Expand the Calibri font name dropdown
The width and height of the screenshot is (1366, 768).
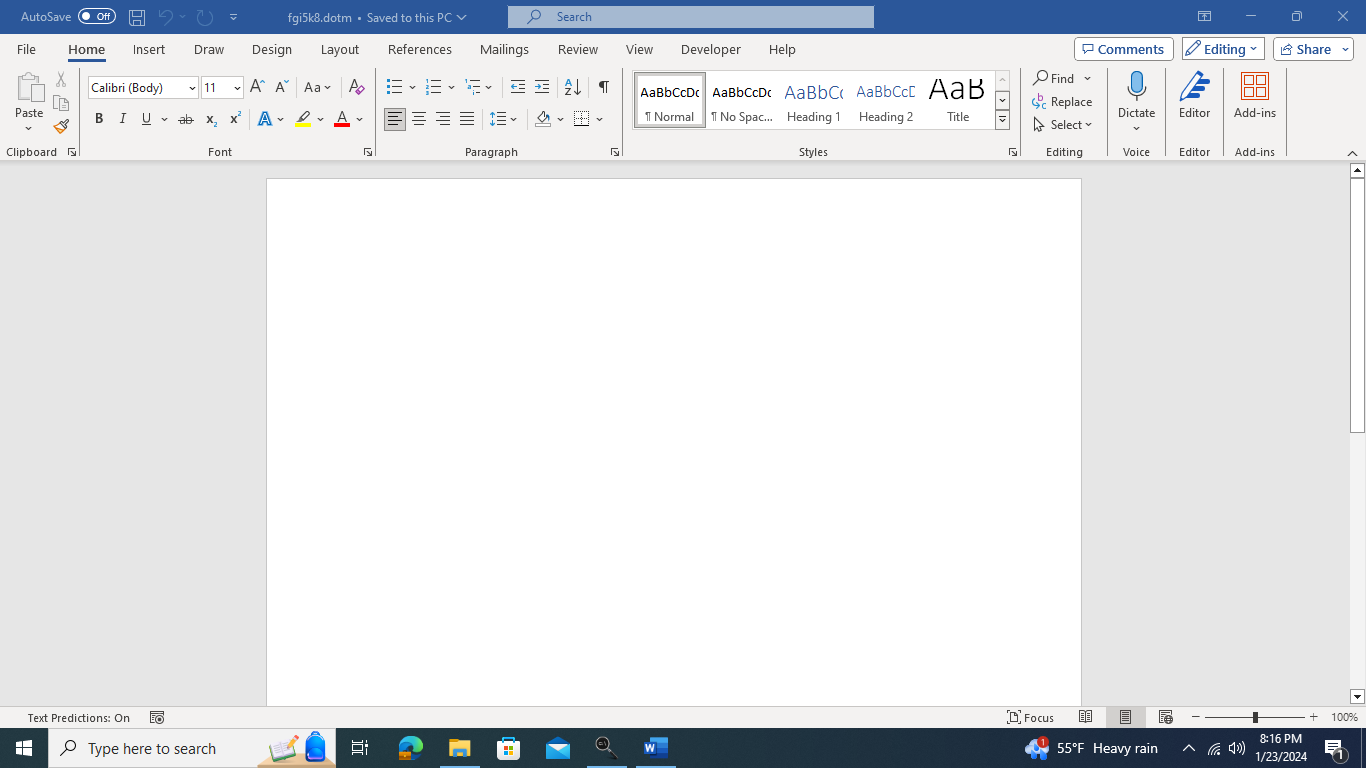[x=192, y=88]
